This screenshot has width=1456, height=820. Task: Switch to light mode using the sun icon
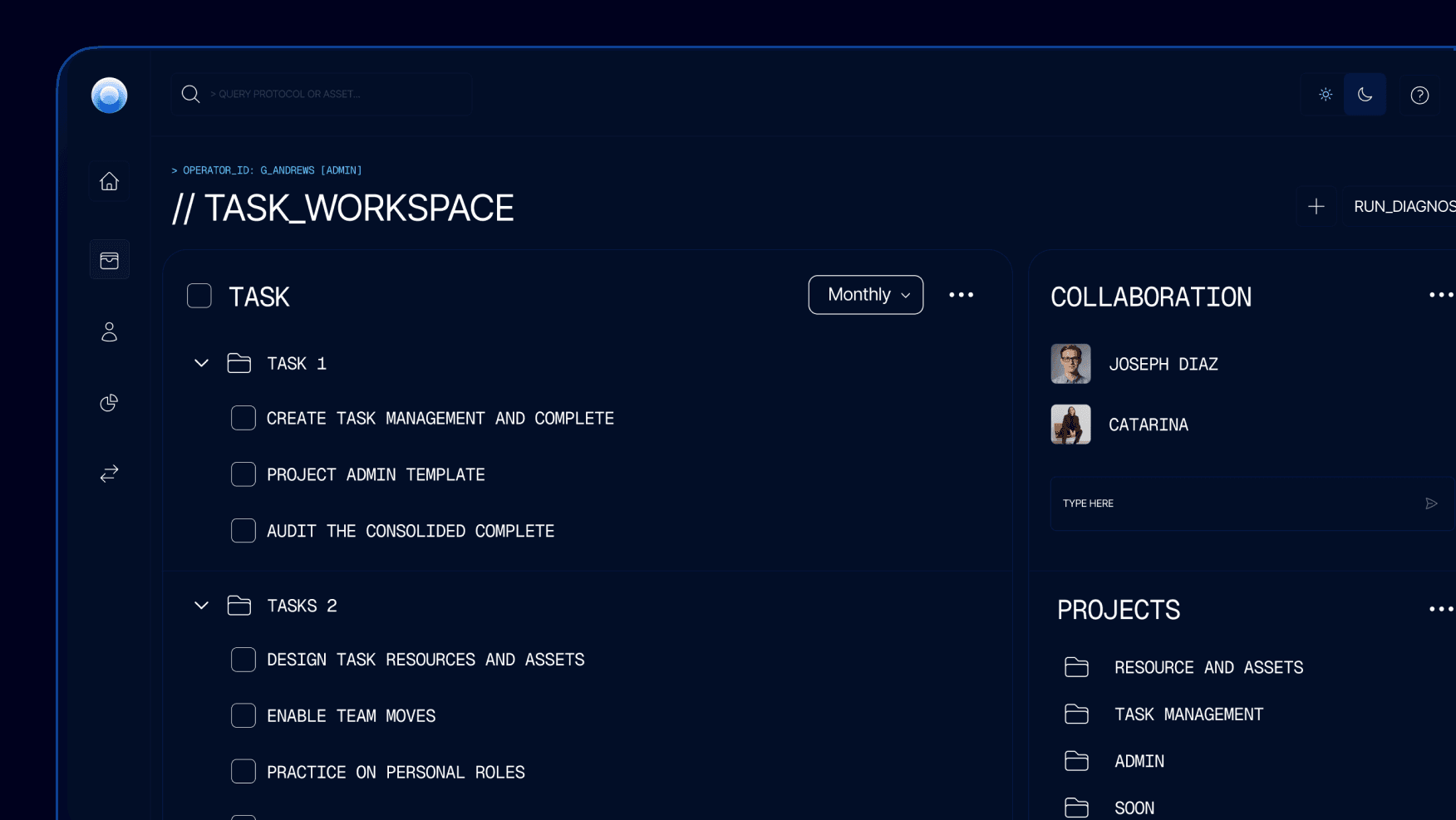coord(1325,94)
